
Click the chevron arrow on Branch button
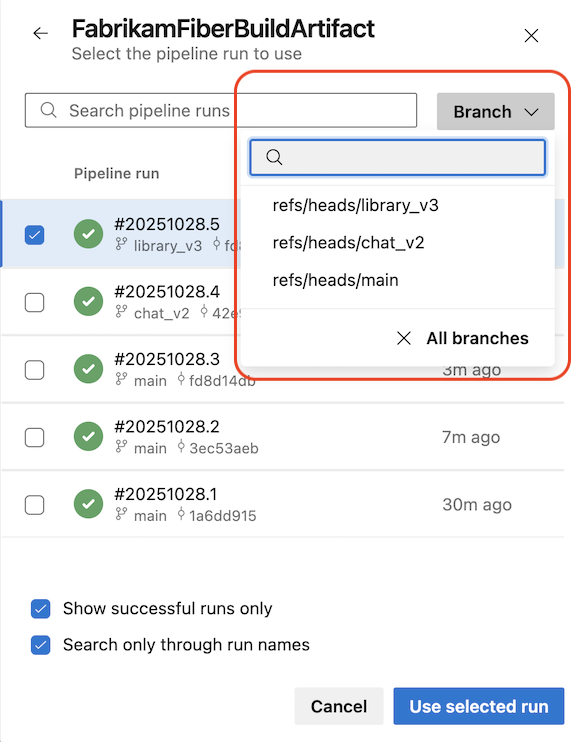(x=532, y=112)
